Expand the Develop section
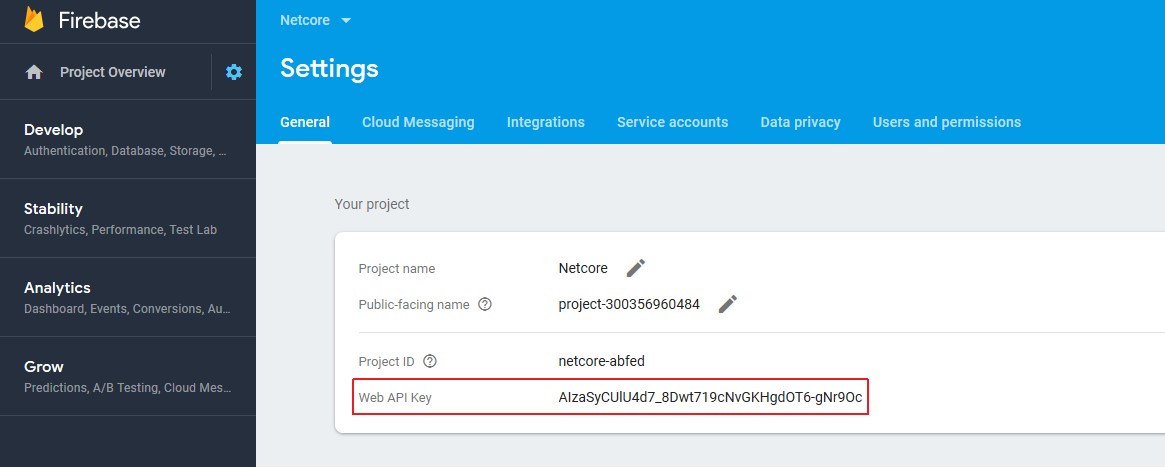The height and width of the screenshot is (468, 1165). pyautogui.click(x=128, y=139)
